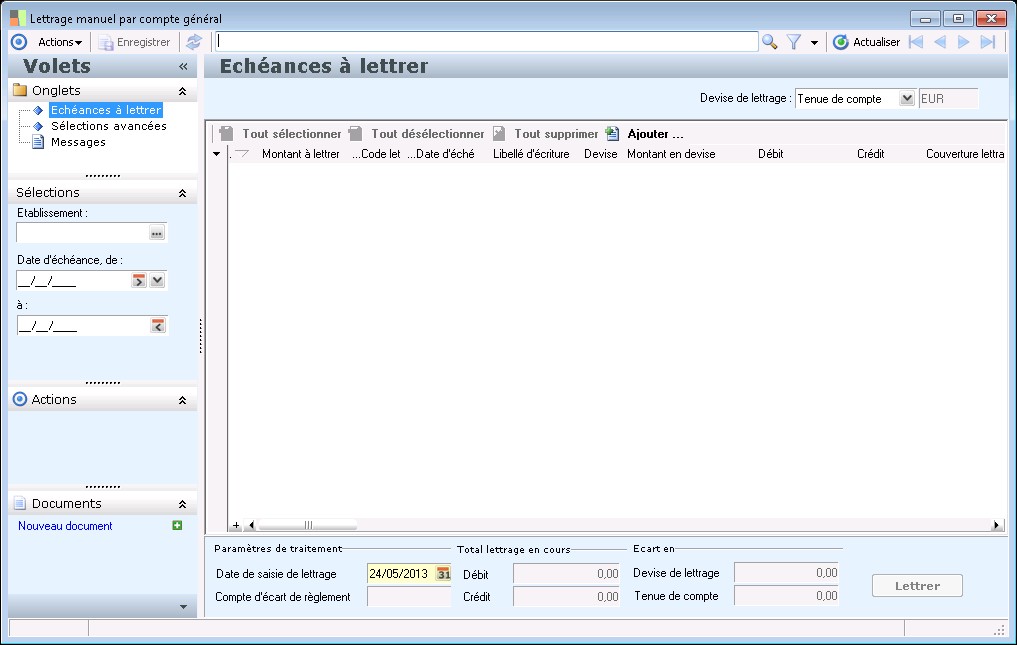Viewport: 1017px width, 645px height.
Task: Click the green plus add document icon
Action: pos(177,526)
